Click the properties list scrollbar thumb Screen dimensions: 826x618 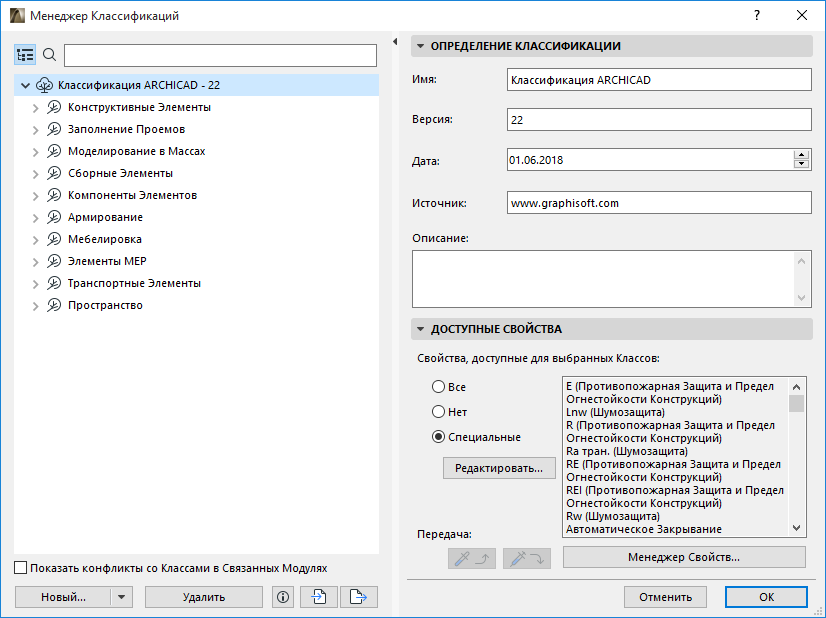(796, 404)
